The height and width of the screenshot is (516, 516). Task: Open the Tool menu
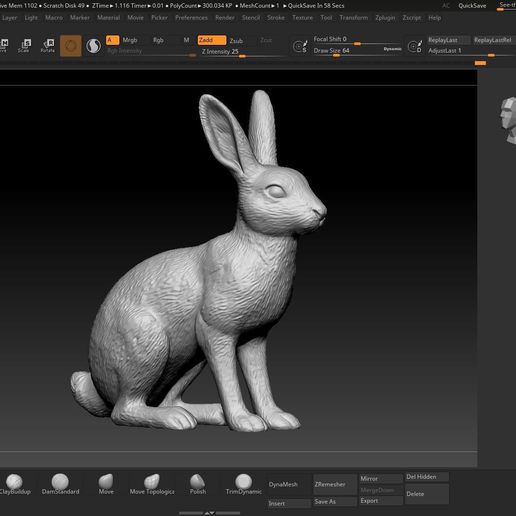(x=326, y=18)
